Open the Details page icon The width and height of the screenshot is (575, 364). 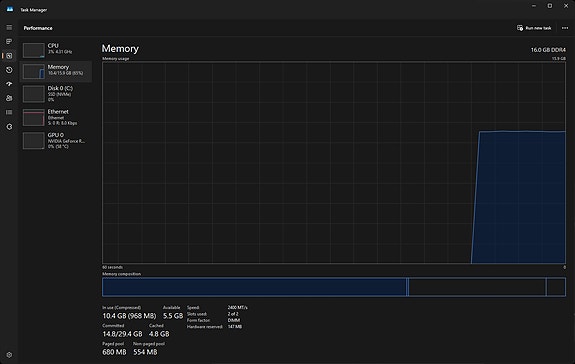tap(9, 112)
